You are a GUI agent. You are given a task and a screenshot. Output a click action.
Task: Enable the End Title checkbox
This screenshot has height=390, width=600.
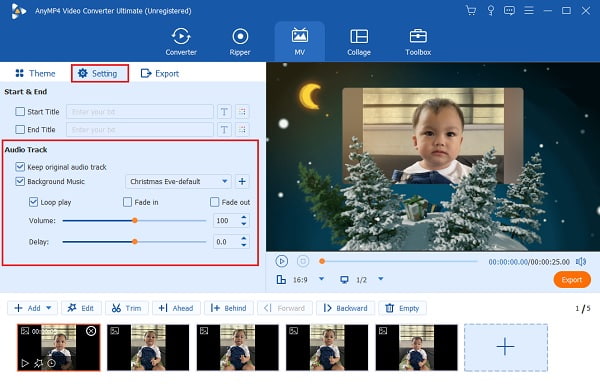[x=20, y=129]
